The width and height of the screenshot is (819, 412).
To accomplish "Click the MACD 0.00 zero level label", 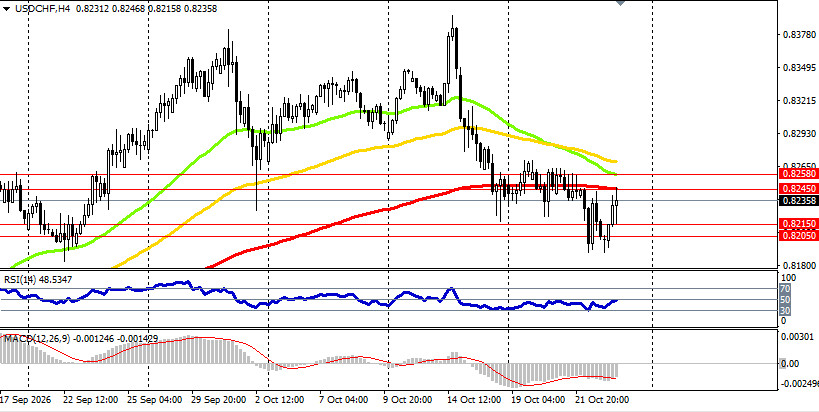I will coord(791,363).
